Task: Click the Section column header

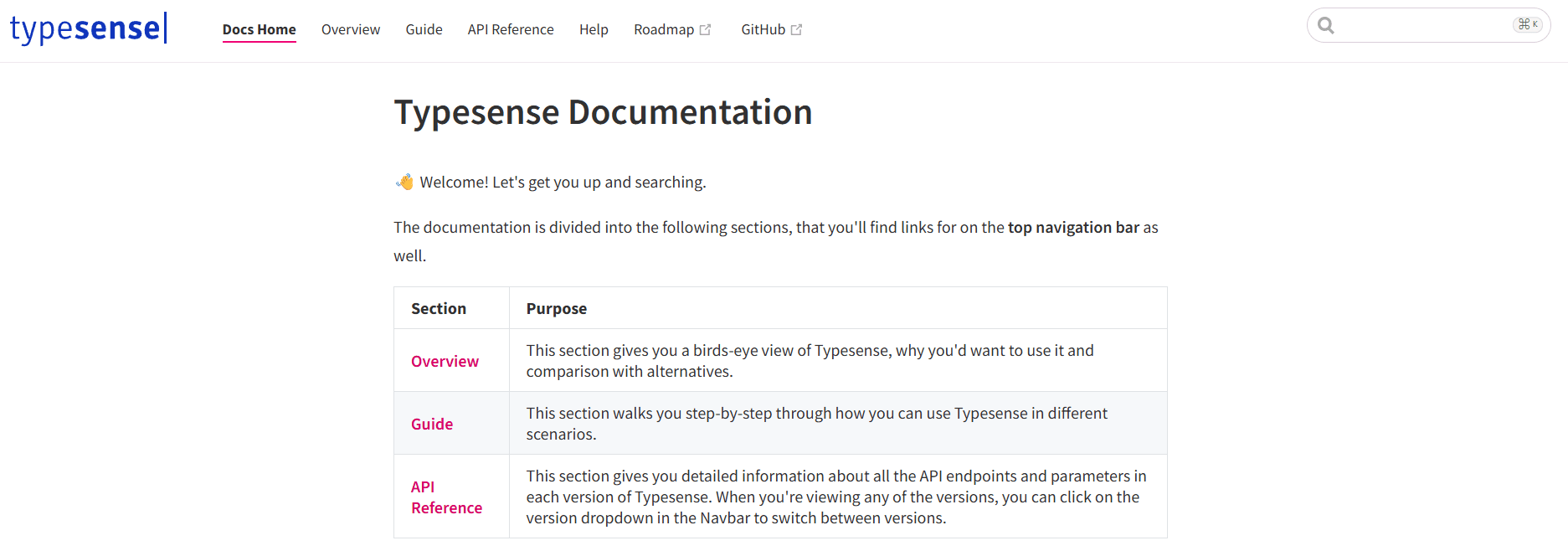Action: click(x=439, y=308)
